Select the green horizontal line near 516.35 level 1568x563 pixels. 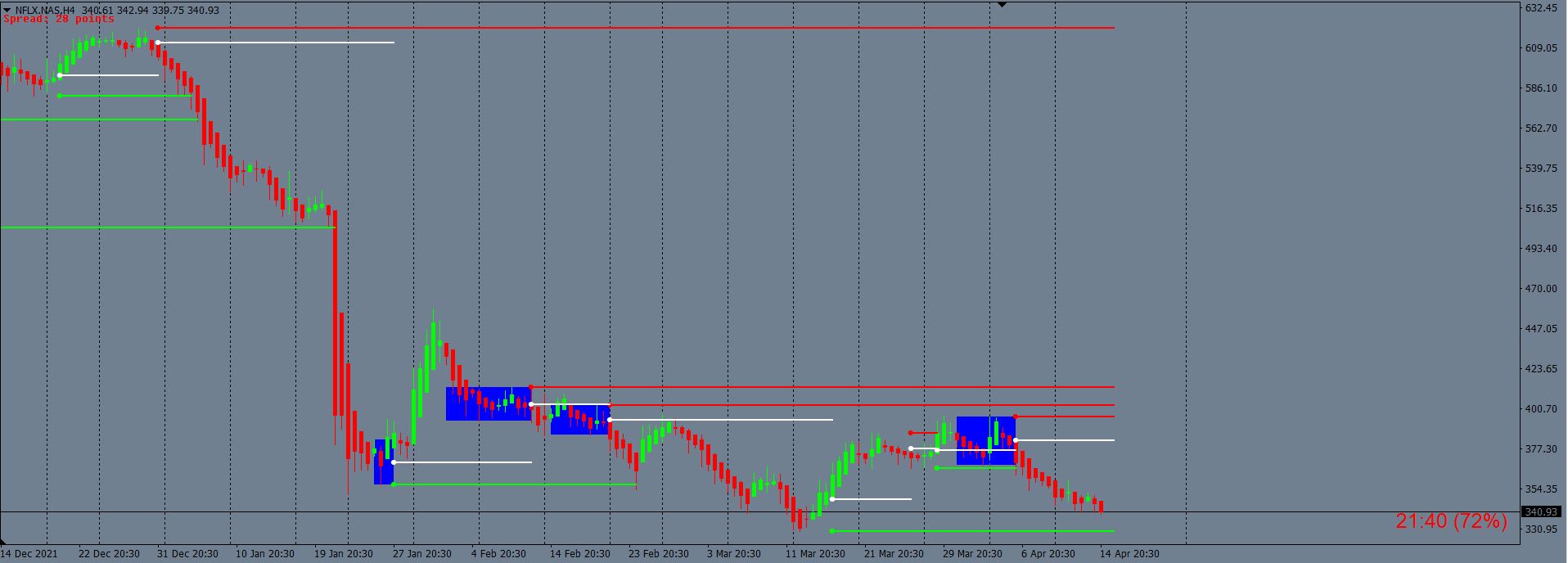(x=168, y=227)
